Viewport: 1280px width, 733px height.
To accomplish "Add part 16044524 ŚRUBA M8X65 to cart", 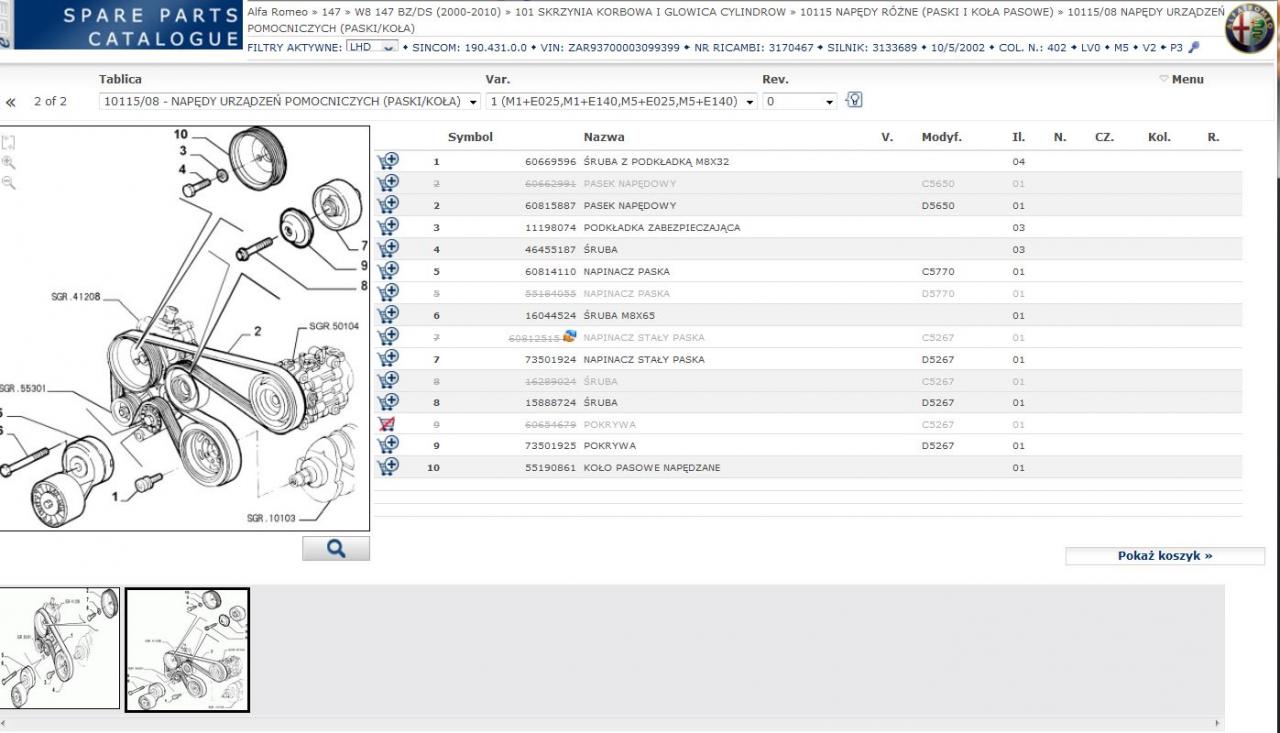I will click(x=387, y=314).
